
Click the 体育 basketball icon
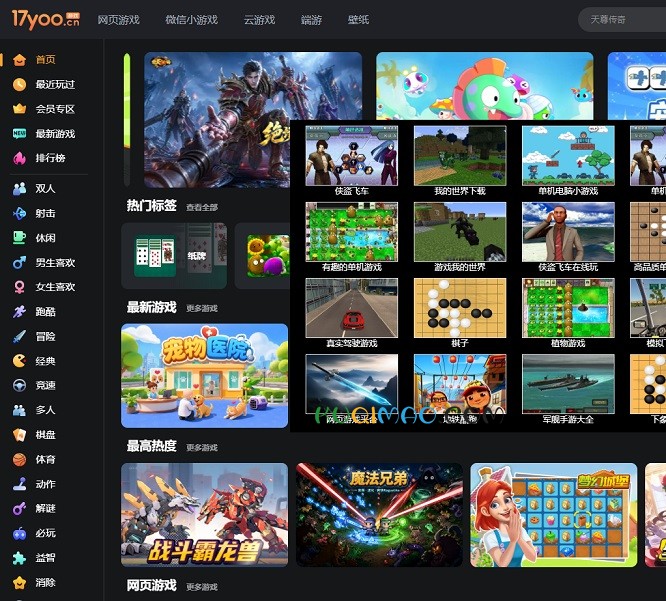pyautogui.click(x=19, y=459)
